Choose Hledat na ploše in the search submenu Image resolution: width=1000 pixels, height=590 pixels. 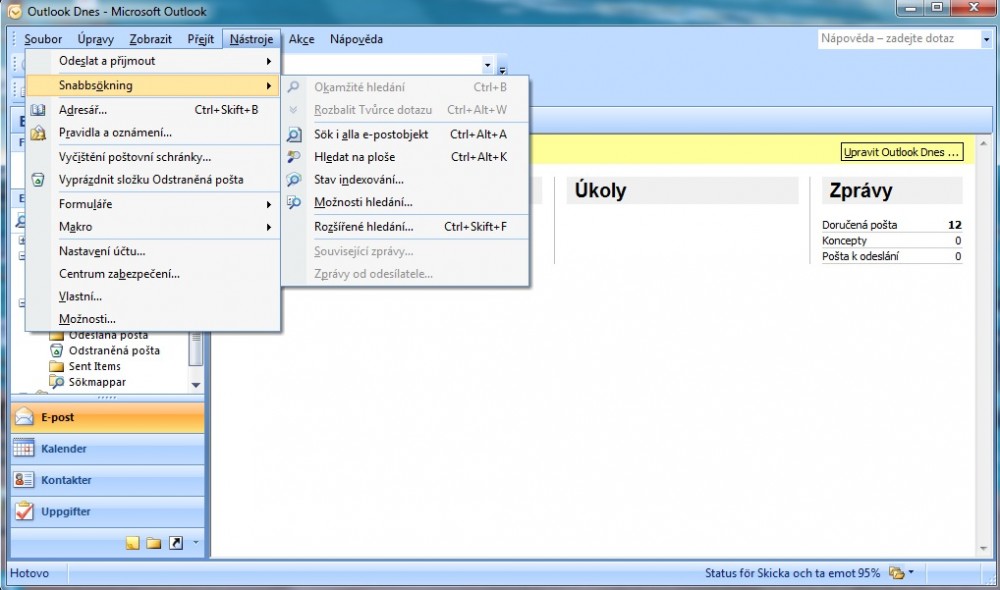point(354,157)
